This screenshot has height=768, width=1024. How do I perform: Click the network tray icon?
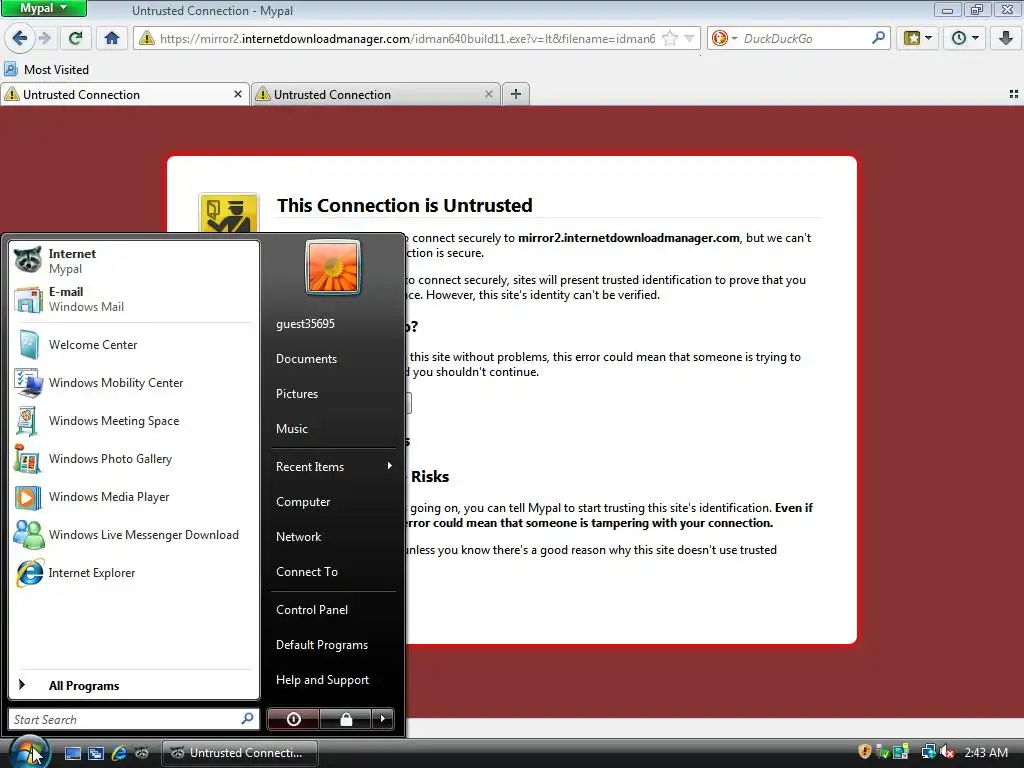pyautogui.click(x=927, y=752)
